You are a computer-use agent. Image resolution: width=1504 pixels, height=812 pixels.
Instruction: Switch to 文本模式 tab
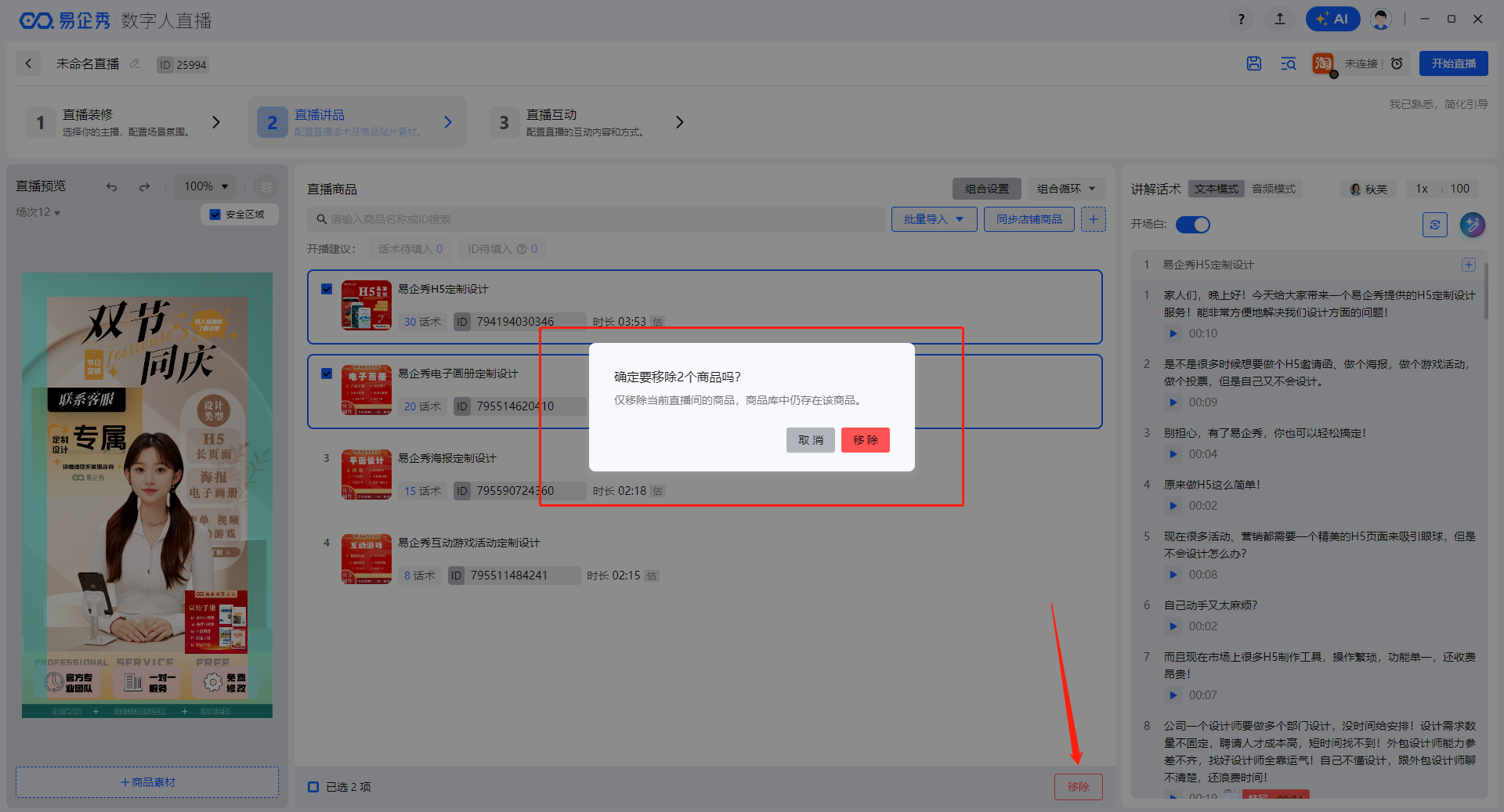(1216, 189)
